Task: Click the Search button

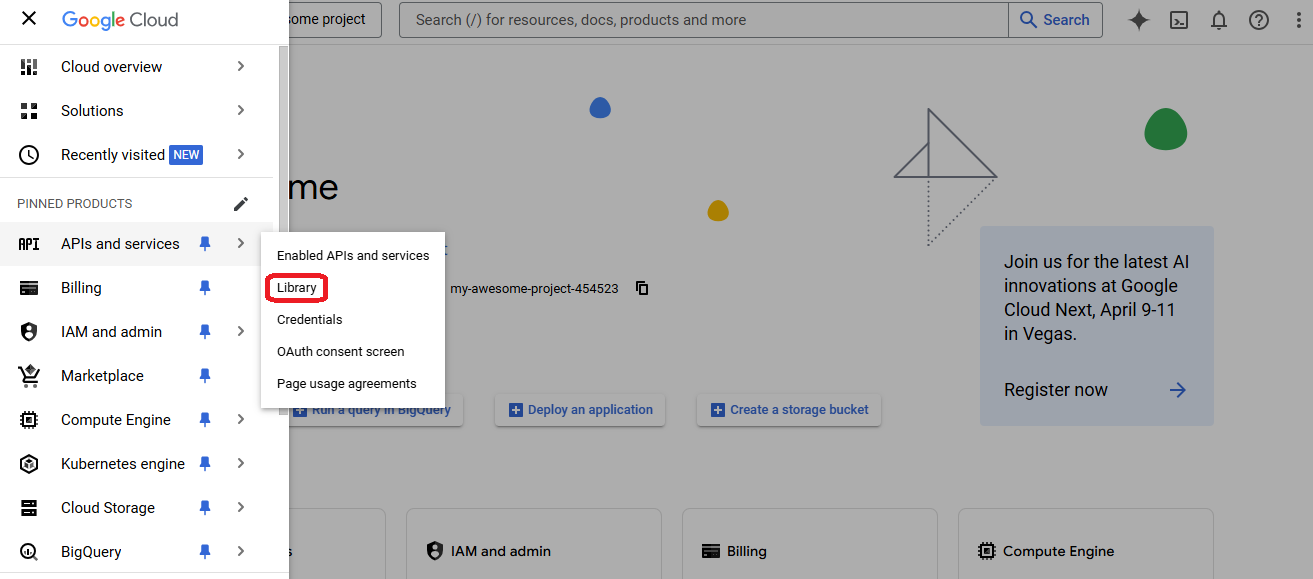Action: point(1055,20)
